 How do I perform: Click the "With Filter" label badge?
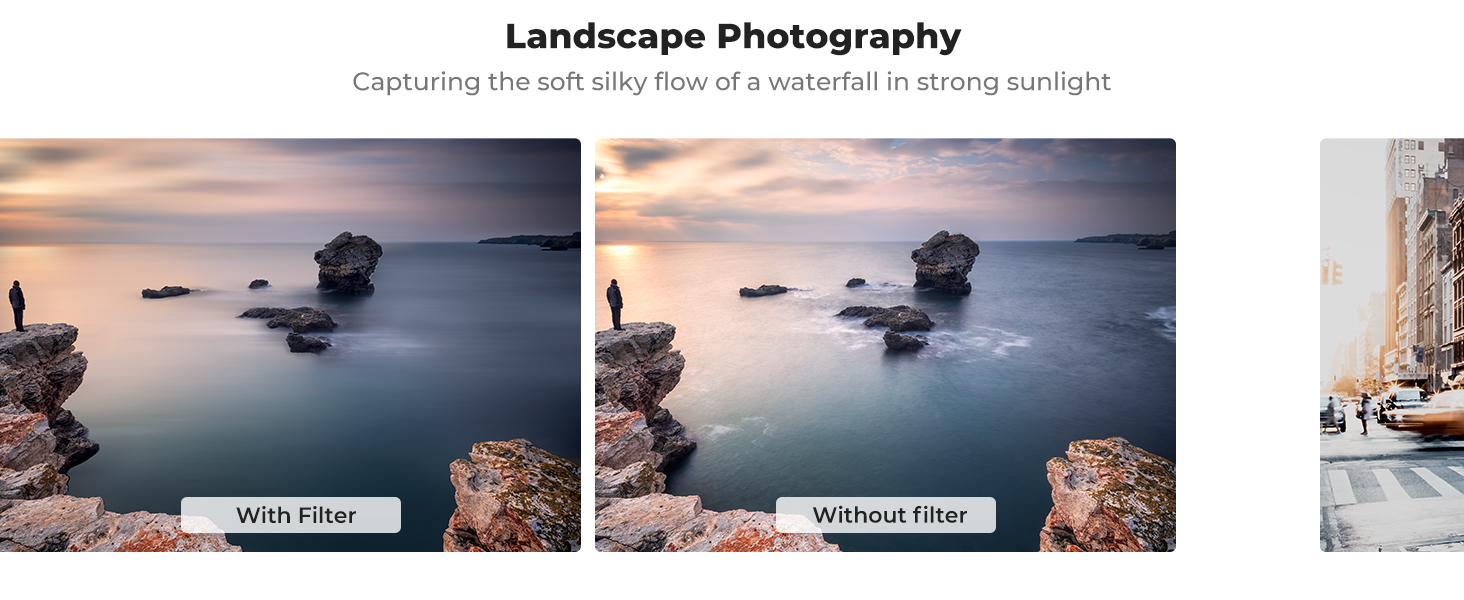[291, 515]
